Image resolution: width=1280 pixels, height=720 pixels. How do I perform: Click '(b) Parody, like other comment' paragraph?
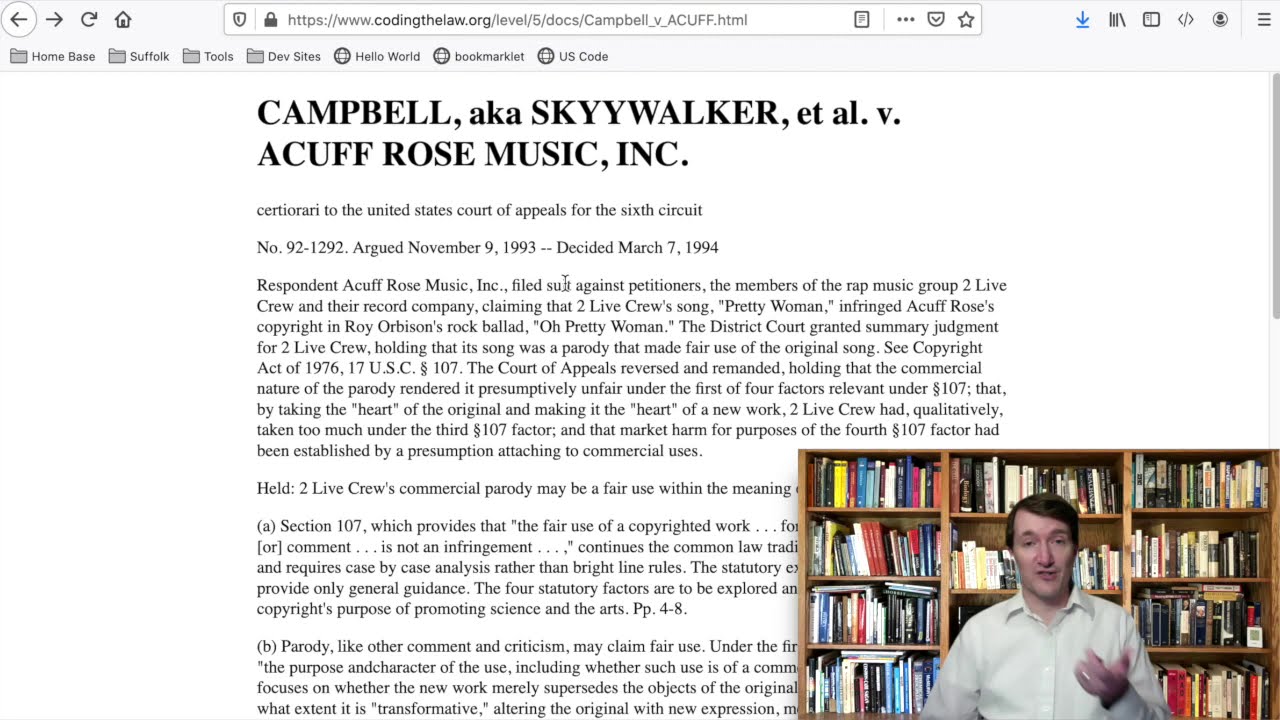pyautogui.click(x=527, y=678)
